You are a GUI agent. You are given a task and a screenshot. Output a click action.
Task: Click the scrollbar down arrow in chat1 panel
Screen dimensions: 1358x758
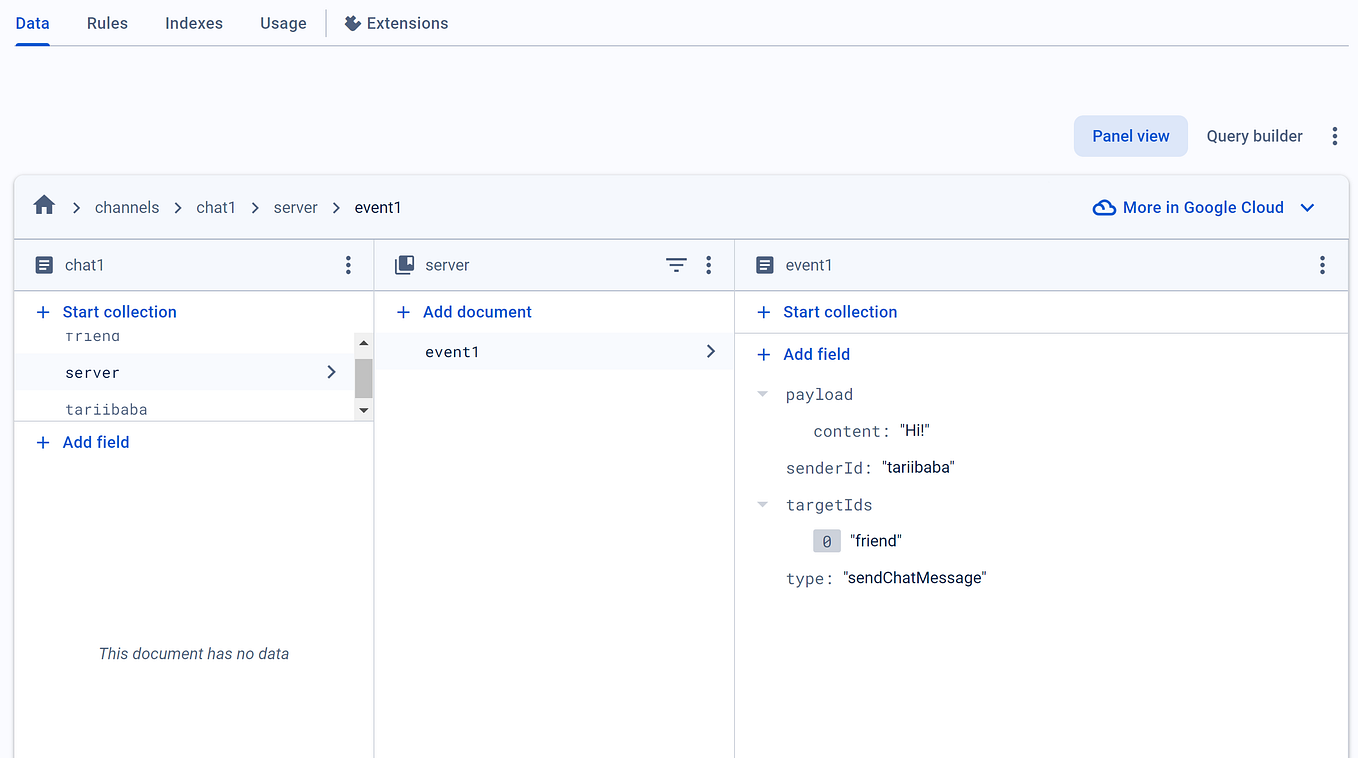click(363, 410)
